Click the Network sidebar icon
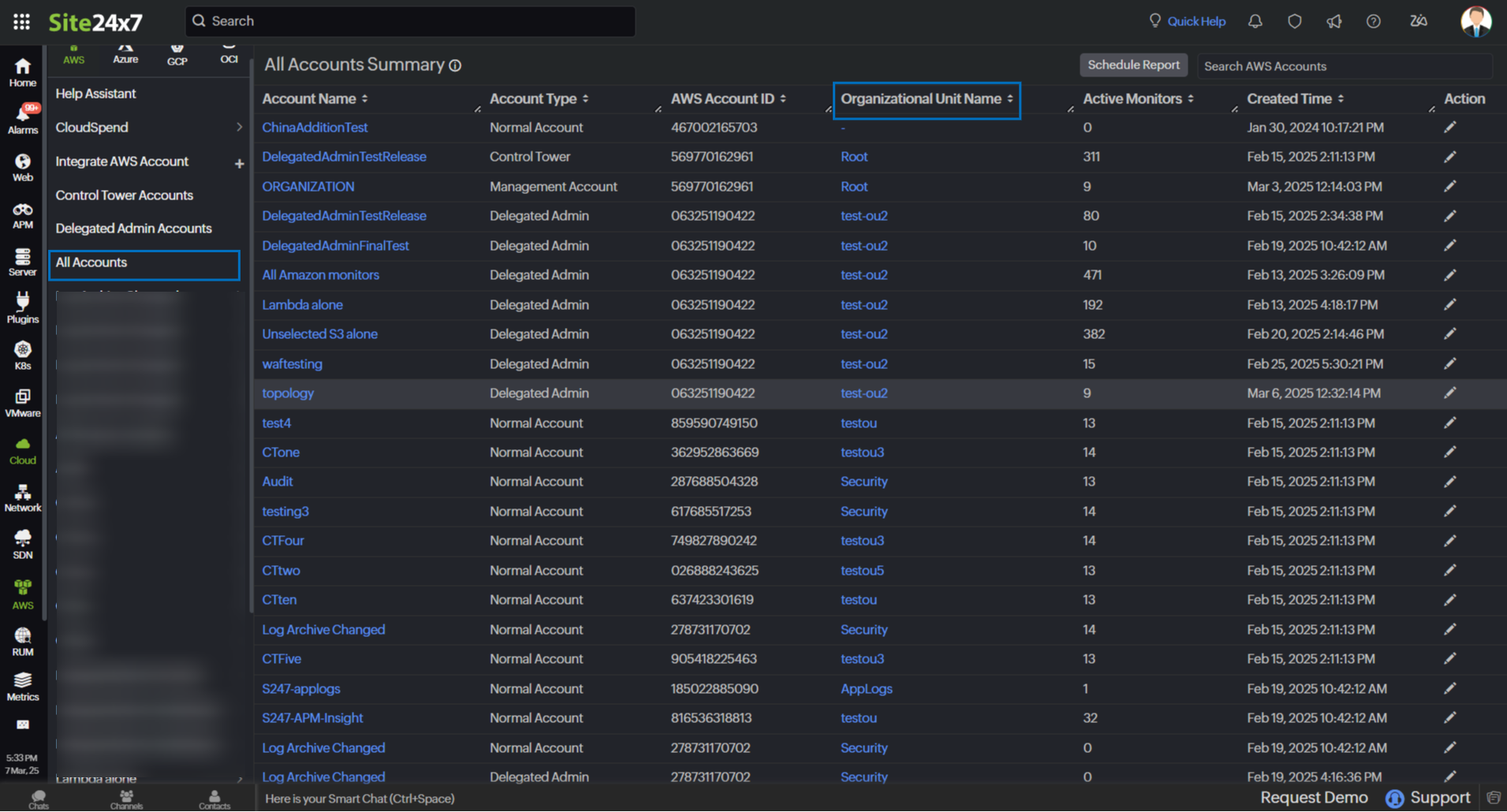This screenshot has width=1507, height=812. (x=23, y=498)
